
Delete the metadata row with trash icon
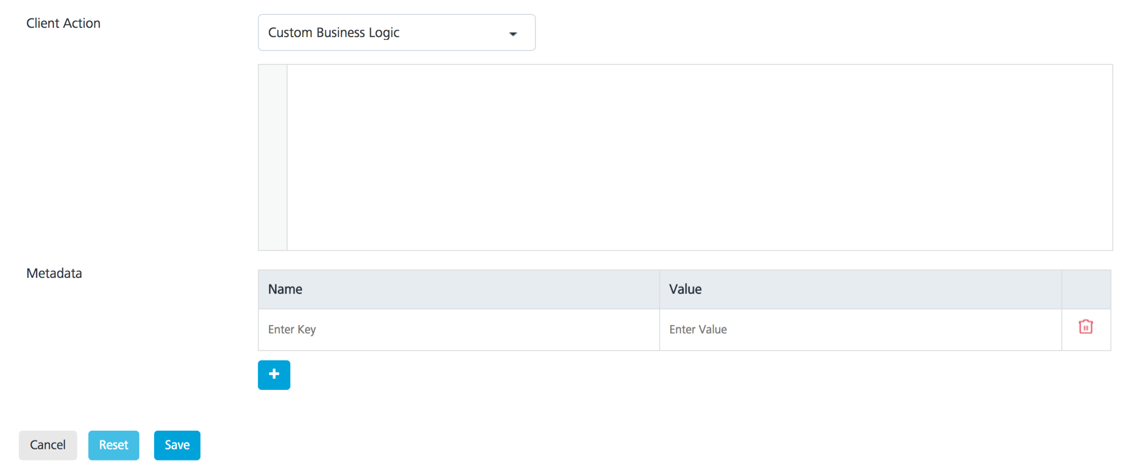coord(1085,327)
